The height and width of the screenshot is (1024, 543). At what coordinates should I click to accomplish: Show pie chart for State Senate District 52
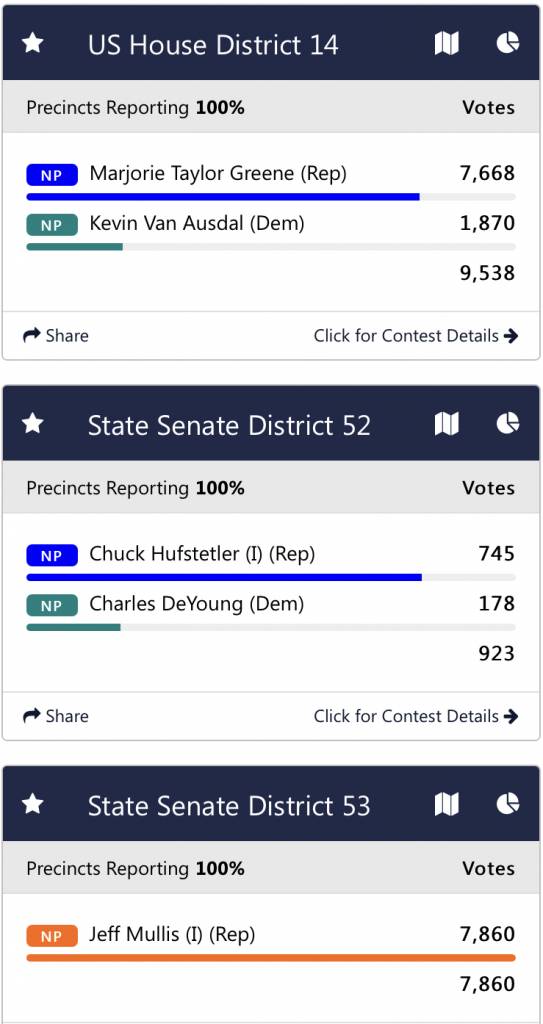pos(508,424)
